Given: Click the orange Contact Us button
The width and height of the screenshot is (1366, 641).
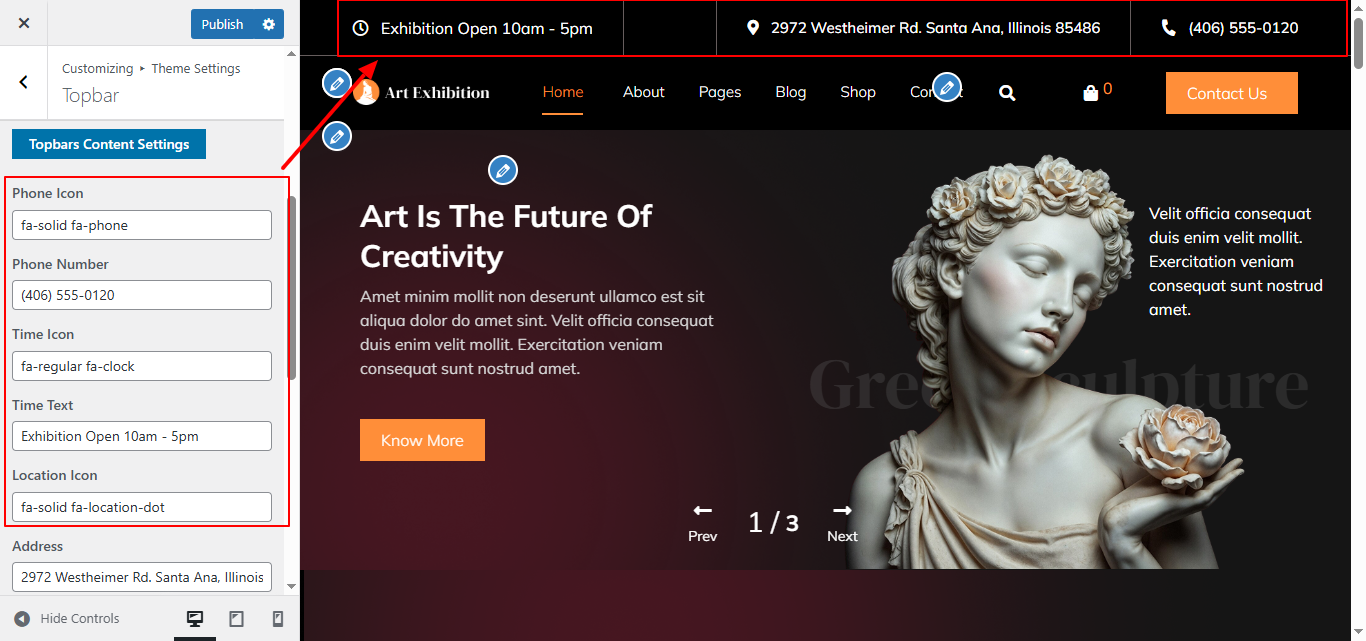Looking at the screenshot, I should (1231, 93).
